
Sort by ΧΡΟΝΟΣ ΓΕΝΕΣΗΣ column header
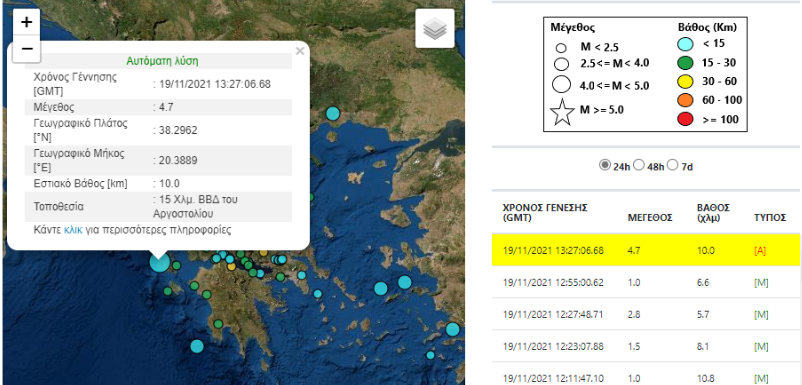pos(545,213)
